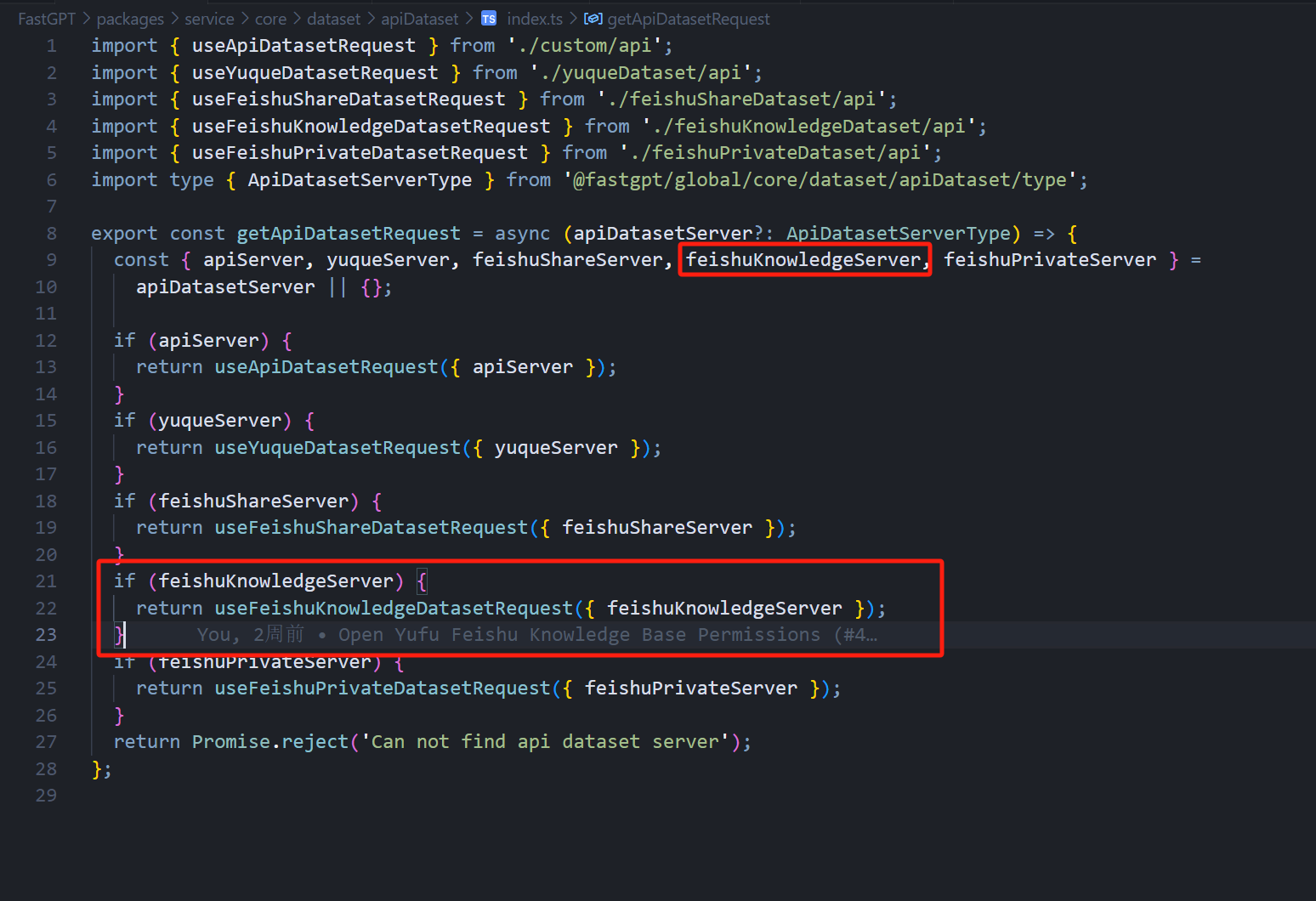Click the './custom/api' import path
The height and width of the screenshot is (901, 1316).
584,46
